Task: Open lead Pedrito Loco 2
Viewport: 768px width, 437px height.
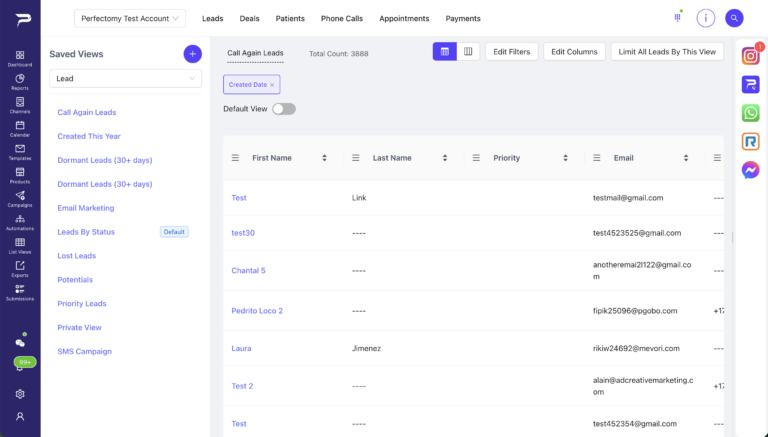Action: coord(257,311)
